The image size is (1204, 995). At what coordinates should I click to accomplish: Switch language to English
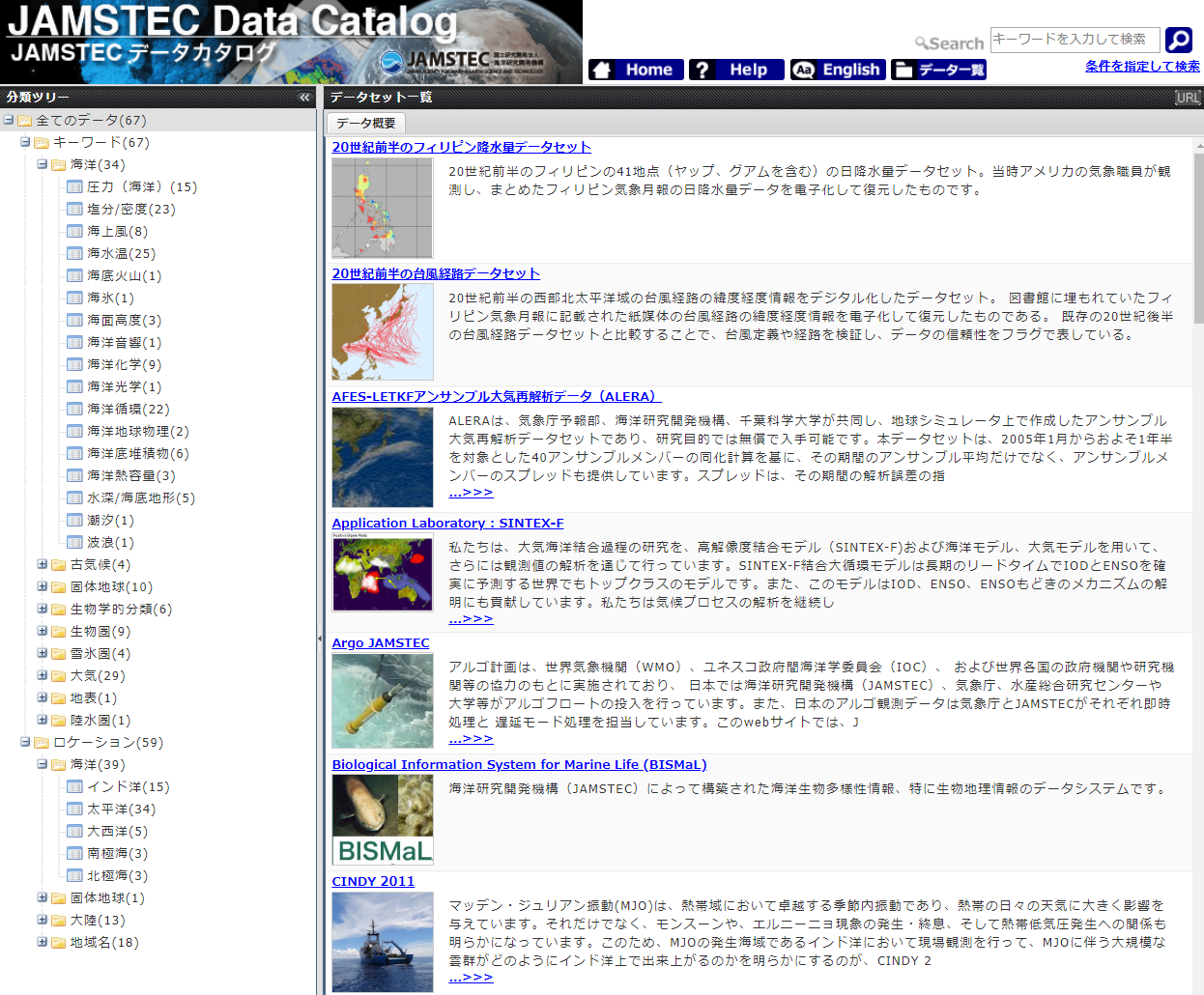[x=837, y=70]
